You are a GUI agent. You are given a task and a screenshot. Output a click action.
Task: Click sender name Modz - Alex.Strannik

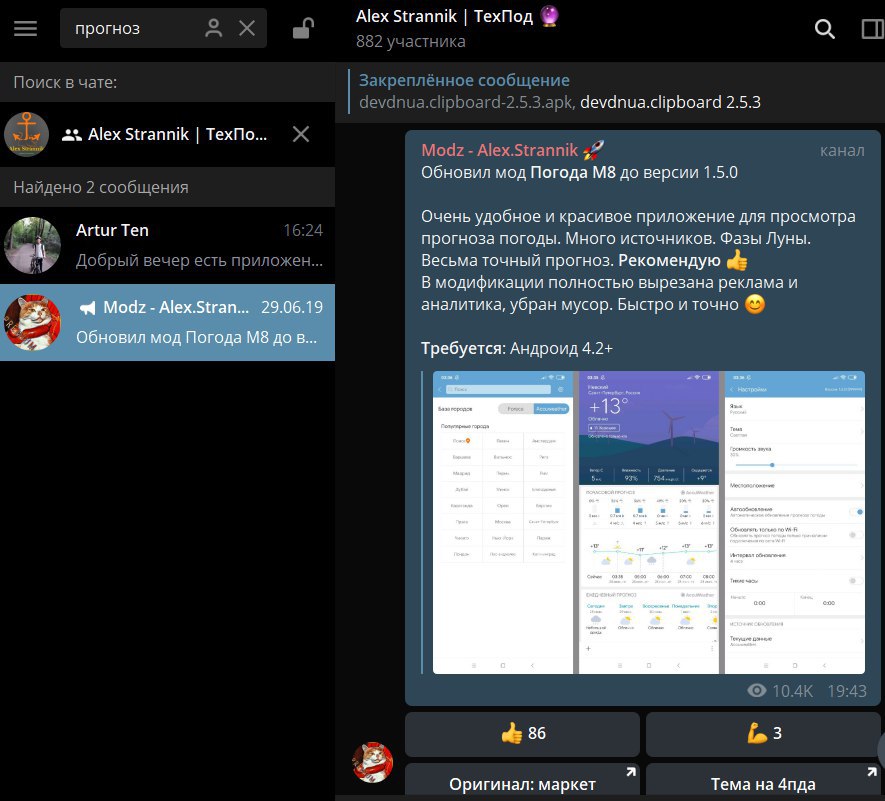pos(500,150)
